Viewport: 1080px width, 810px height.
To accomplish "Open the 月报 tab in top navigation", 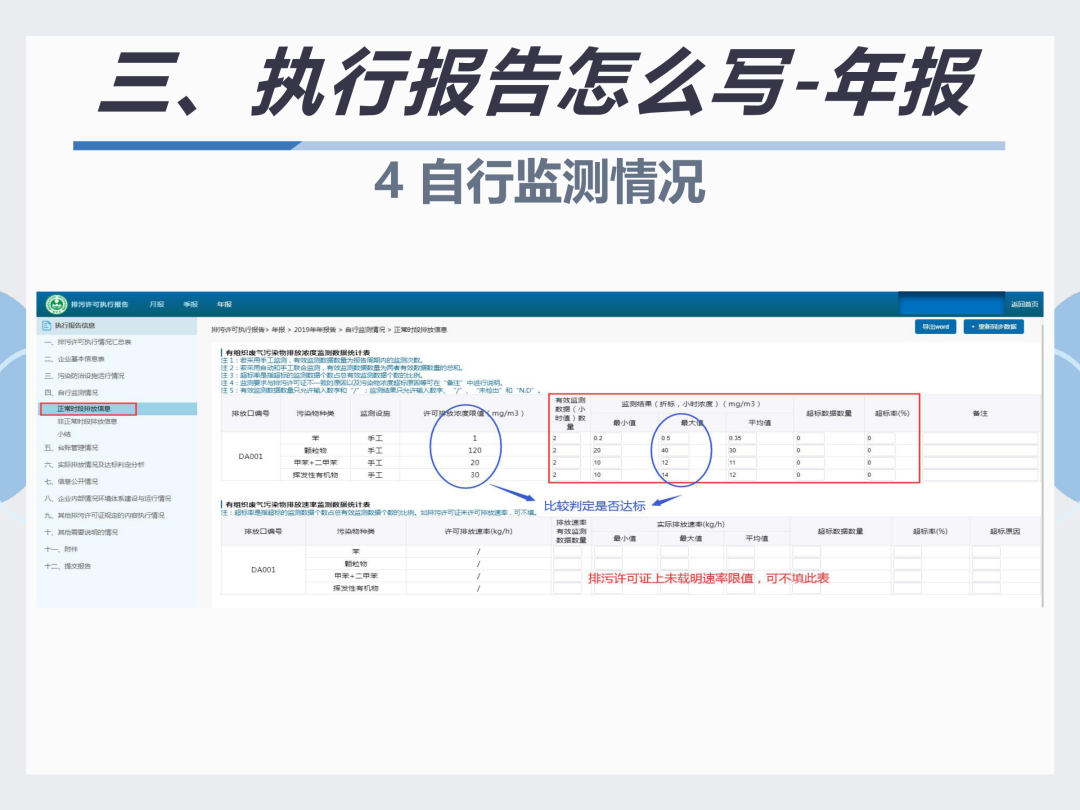I will point(157,304).
